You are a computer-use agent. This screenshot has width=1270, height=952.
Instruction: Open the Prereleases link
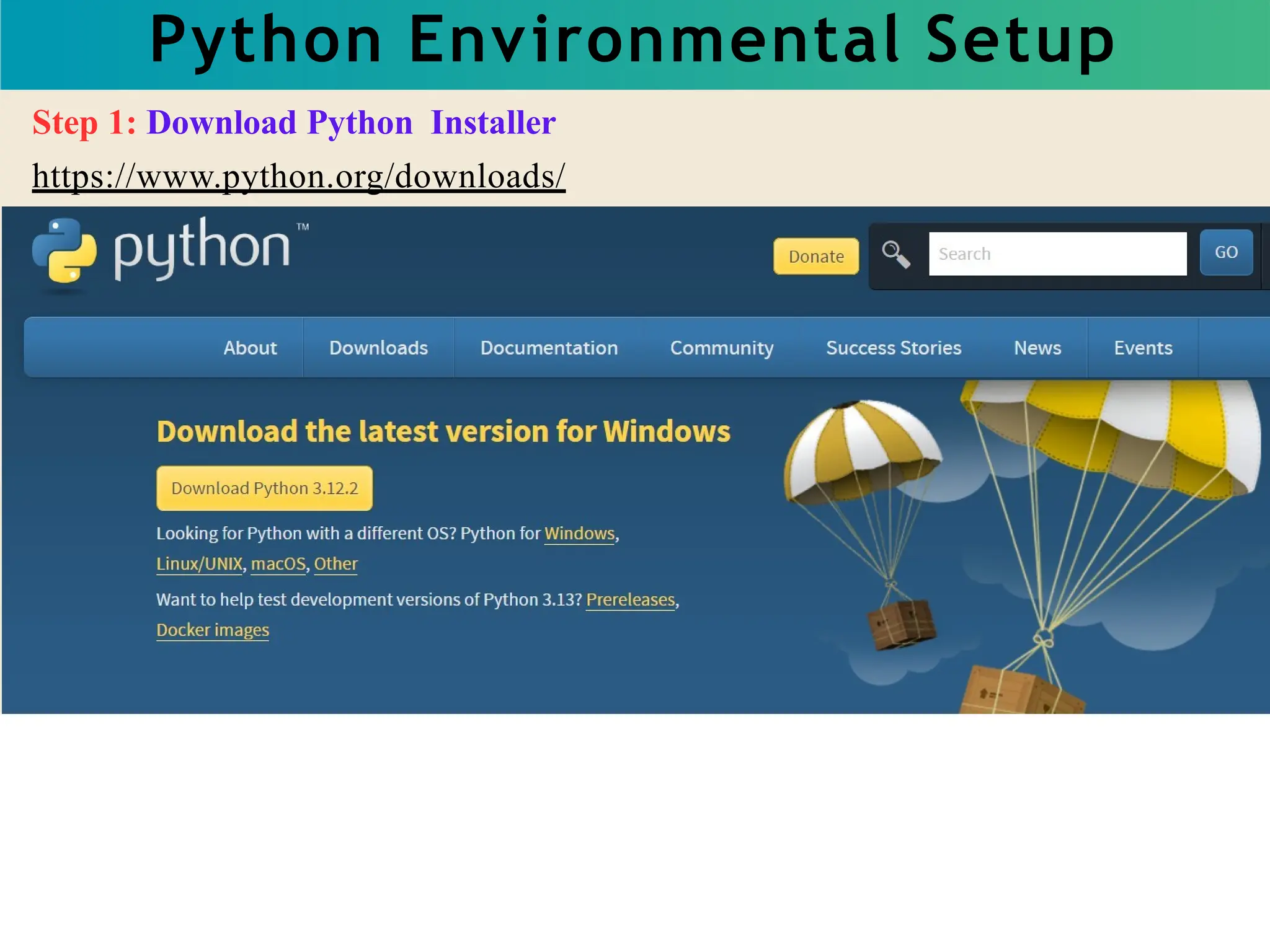(630, 600)
